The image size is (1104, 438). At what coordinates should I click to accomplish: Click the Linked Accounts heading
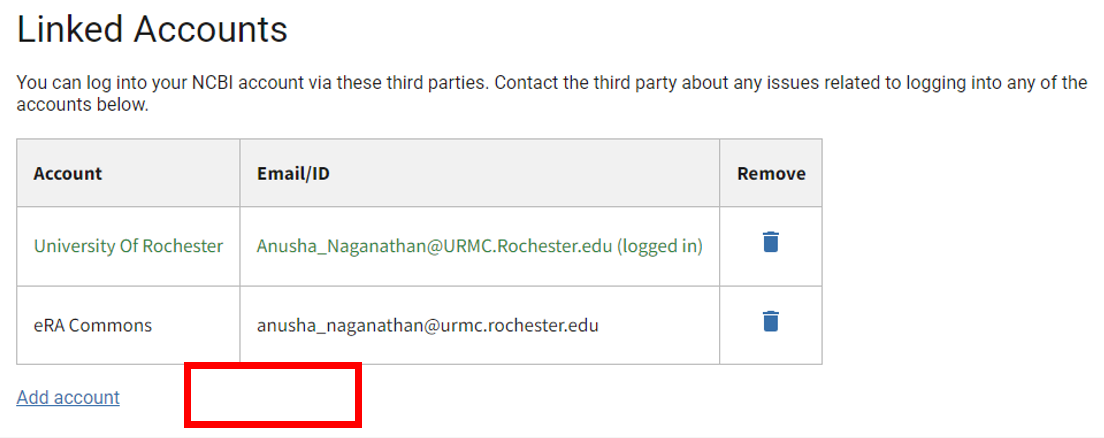152,30
